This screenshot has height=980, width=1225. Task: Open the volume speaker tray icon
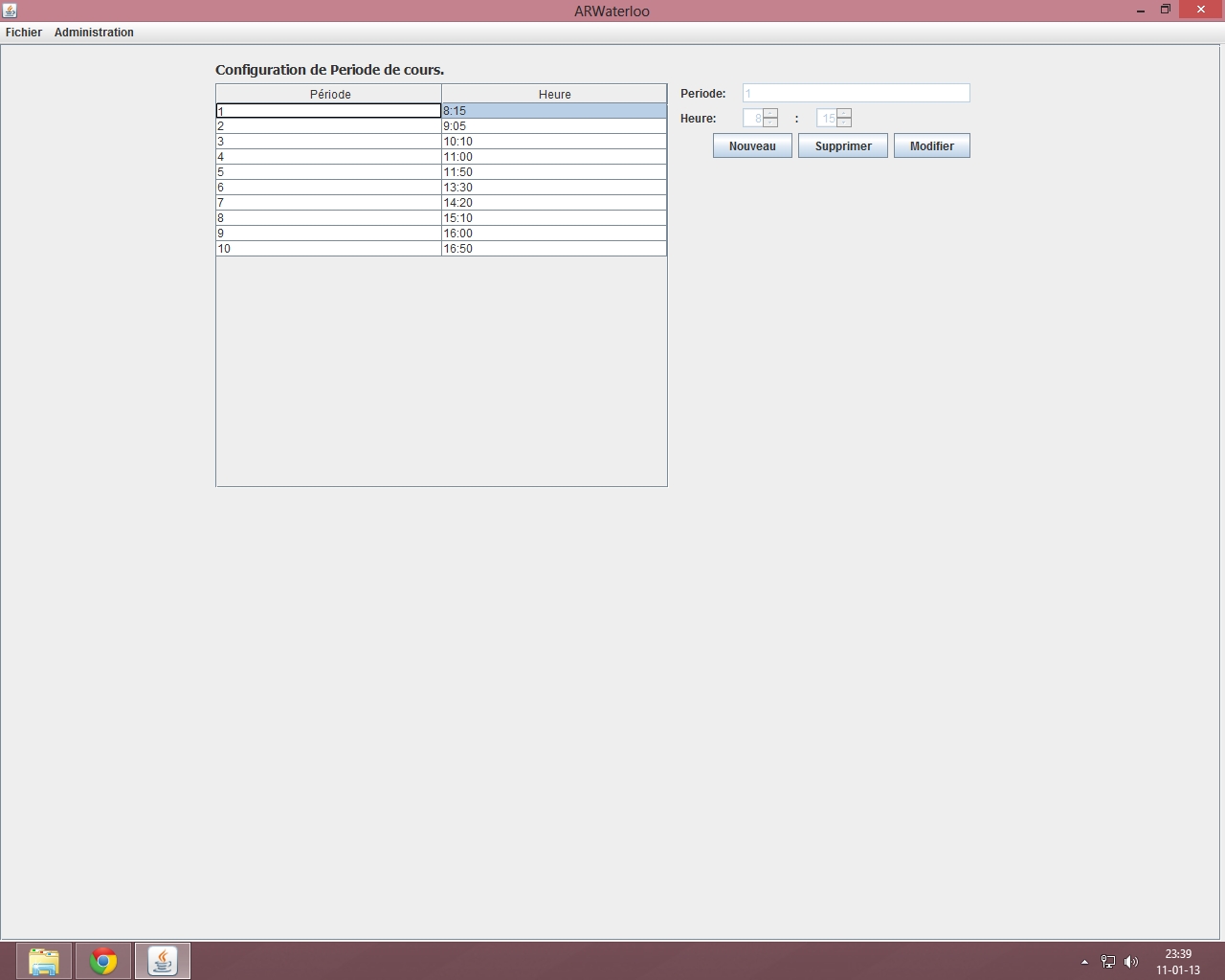pyautogui.click(x=1131, y=962)
